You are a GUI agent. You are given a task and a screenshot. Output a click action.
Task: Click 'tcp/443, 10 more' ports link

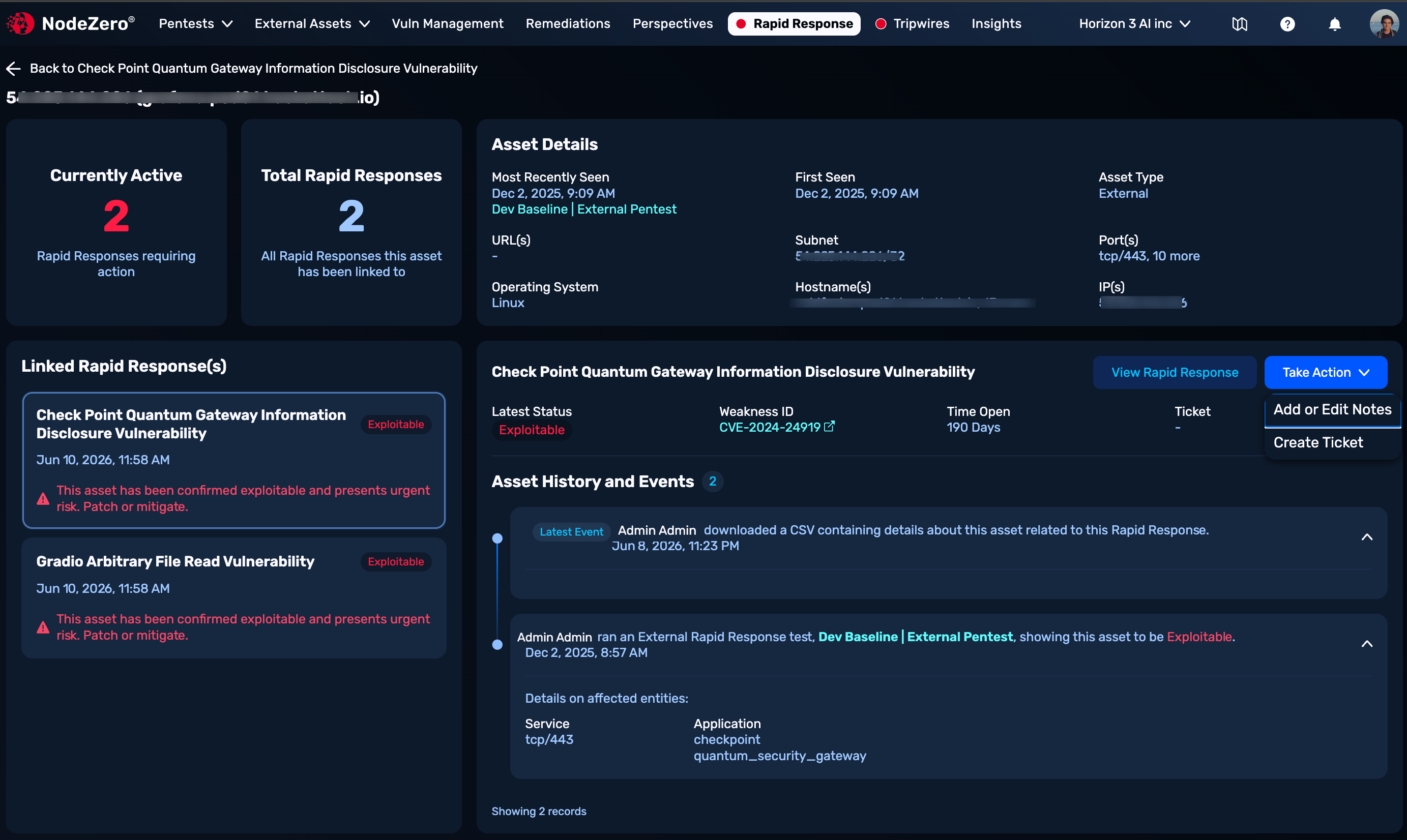pyautogui.click(x=1149, y=256)
